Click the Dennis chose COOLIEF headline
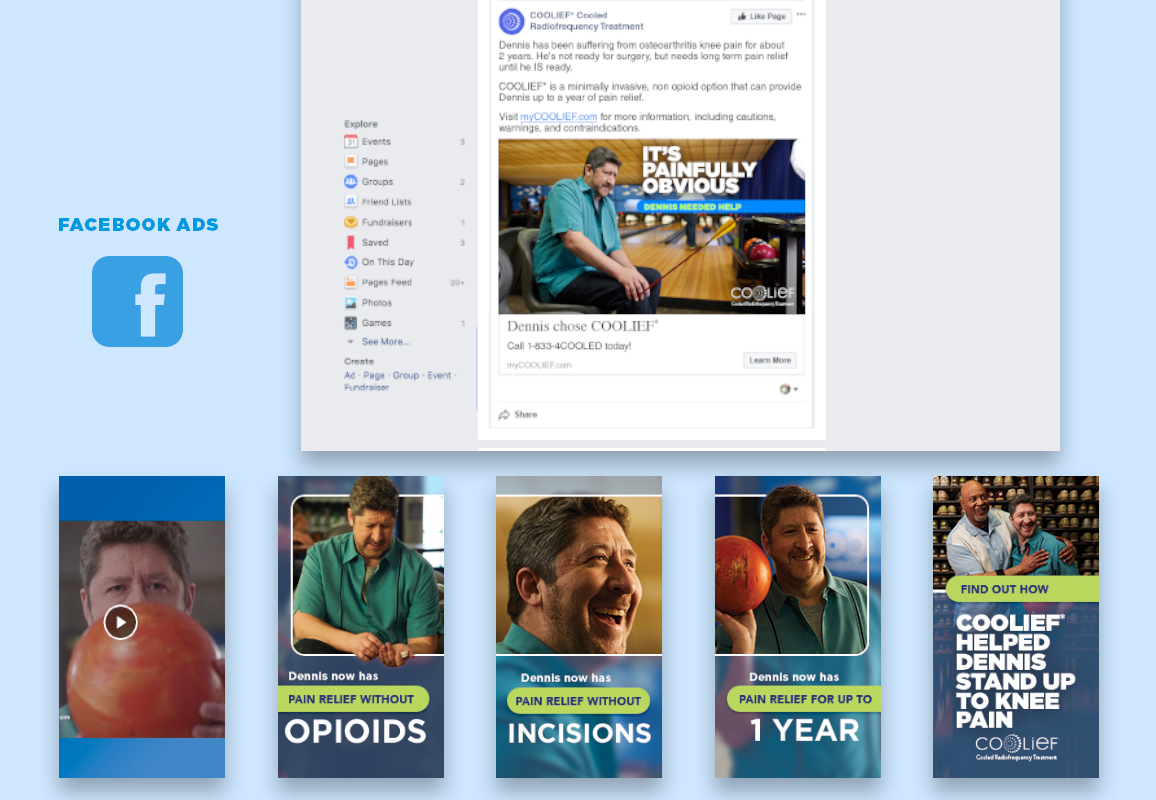Image resolution: width=1156 pixels, height=800 pixels. (x=582, y=326)
